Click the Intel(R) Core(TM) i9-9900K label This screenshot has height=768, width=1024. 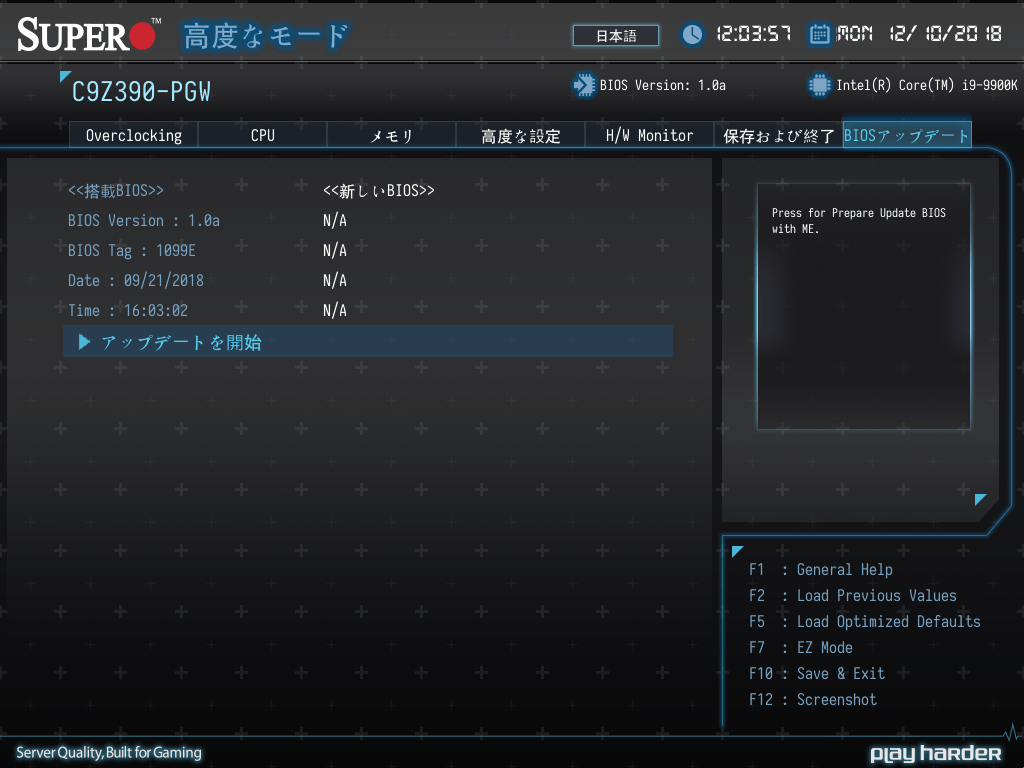927,86
